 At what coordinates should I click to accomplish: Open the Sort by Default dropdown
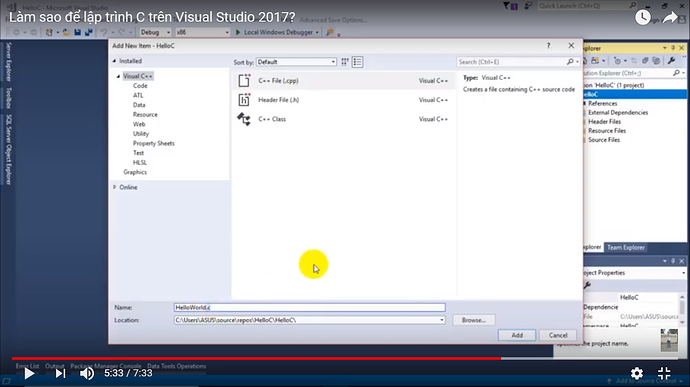(x=296, y=62)
